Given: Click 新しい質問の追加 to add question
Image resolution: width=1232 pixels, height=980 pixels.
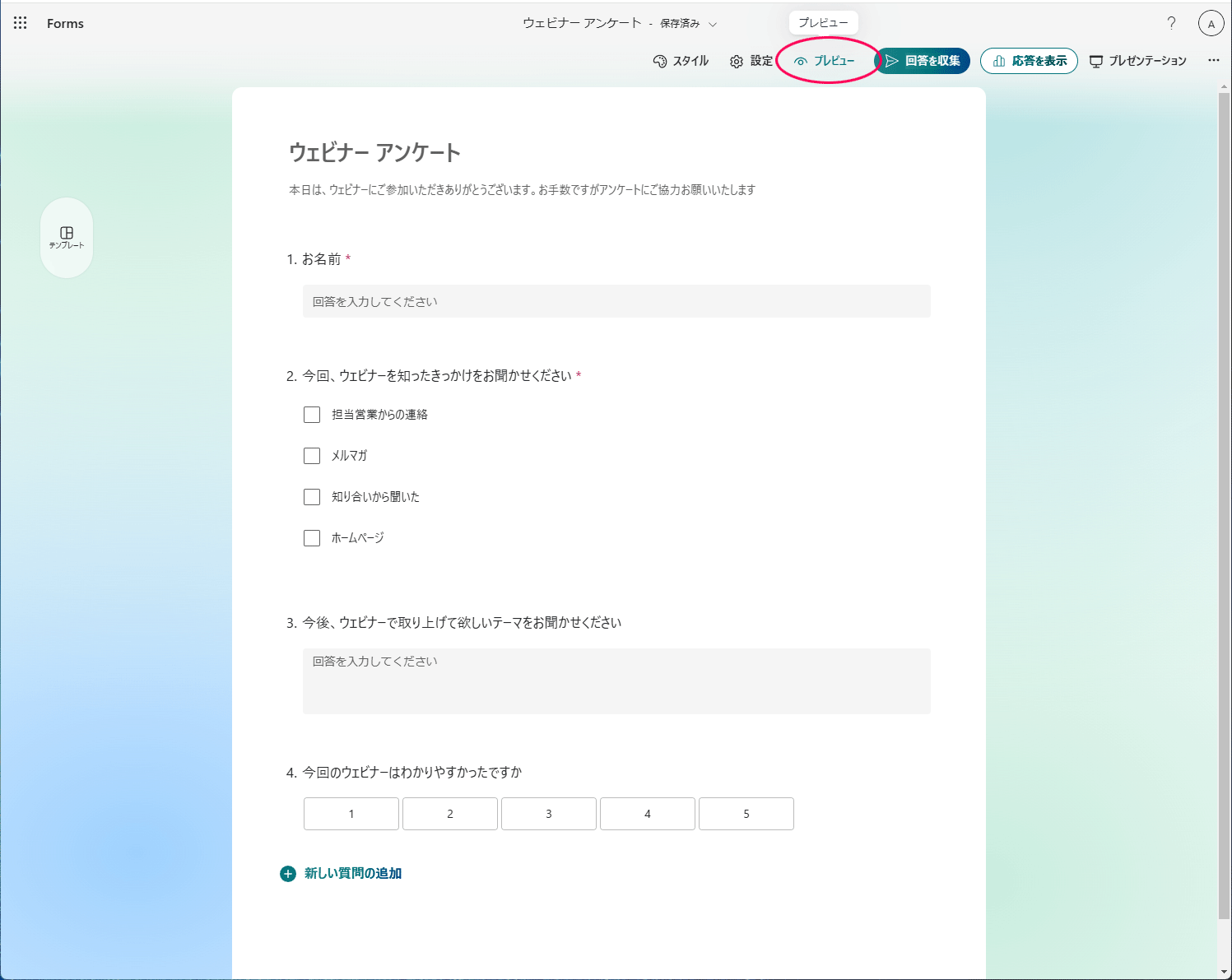Looking at the screenshot, I should point(342,873).
